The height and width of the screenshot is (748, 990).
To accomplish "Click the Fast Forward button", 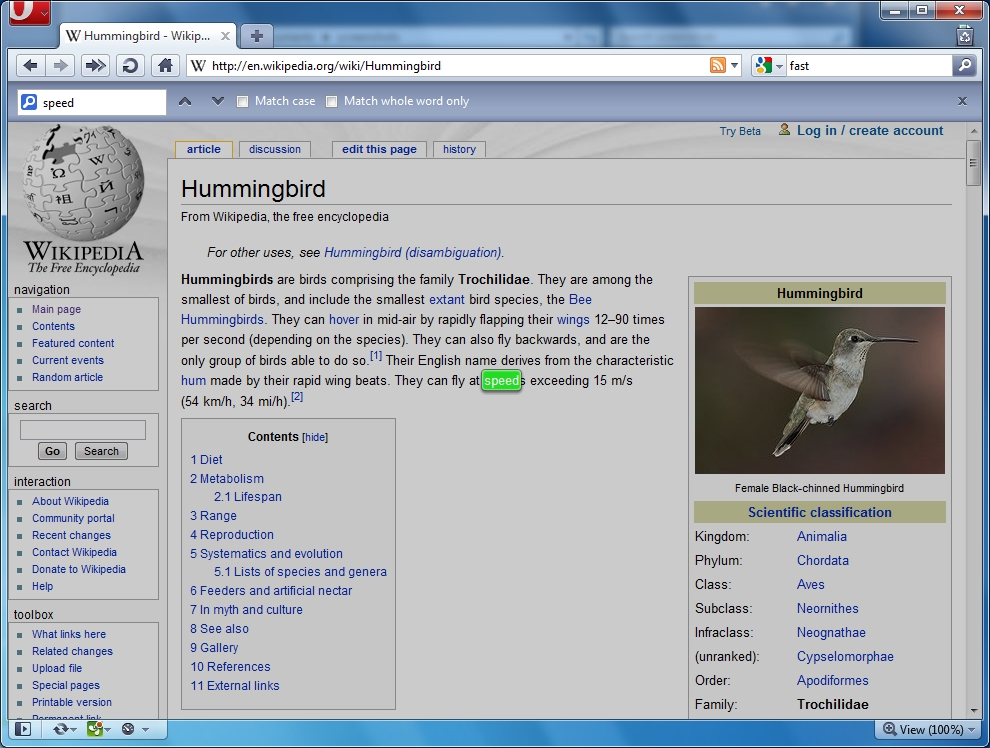I will (x=95, y=66).
